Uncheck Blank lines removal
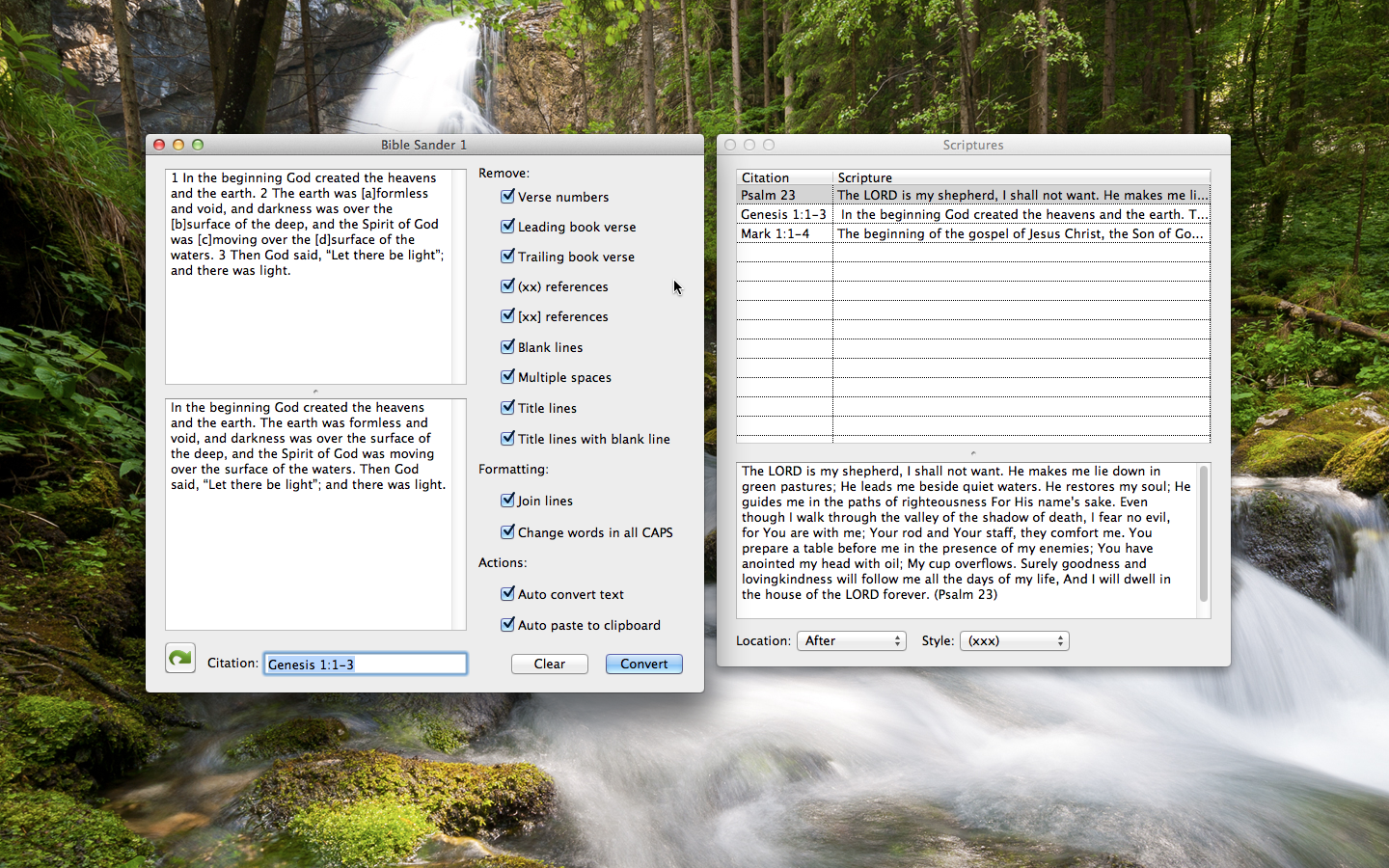The height and width of the screenshot is (868, 1389). (x=507, y=347)
